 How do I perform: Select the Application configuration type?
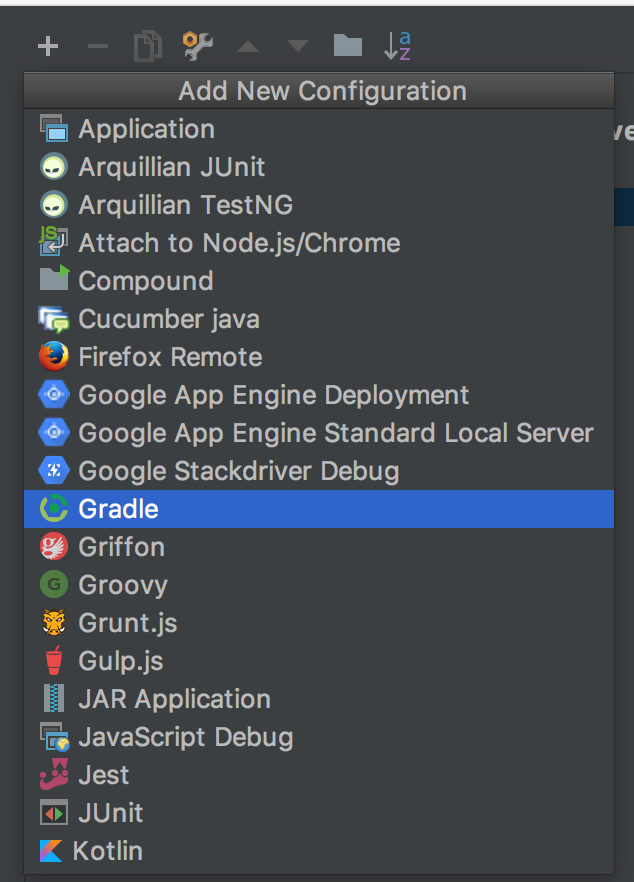coord(145,129)
